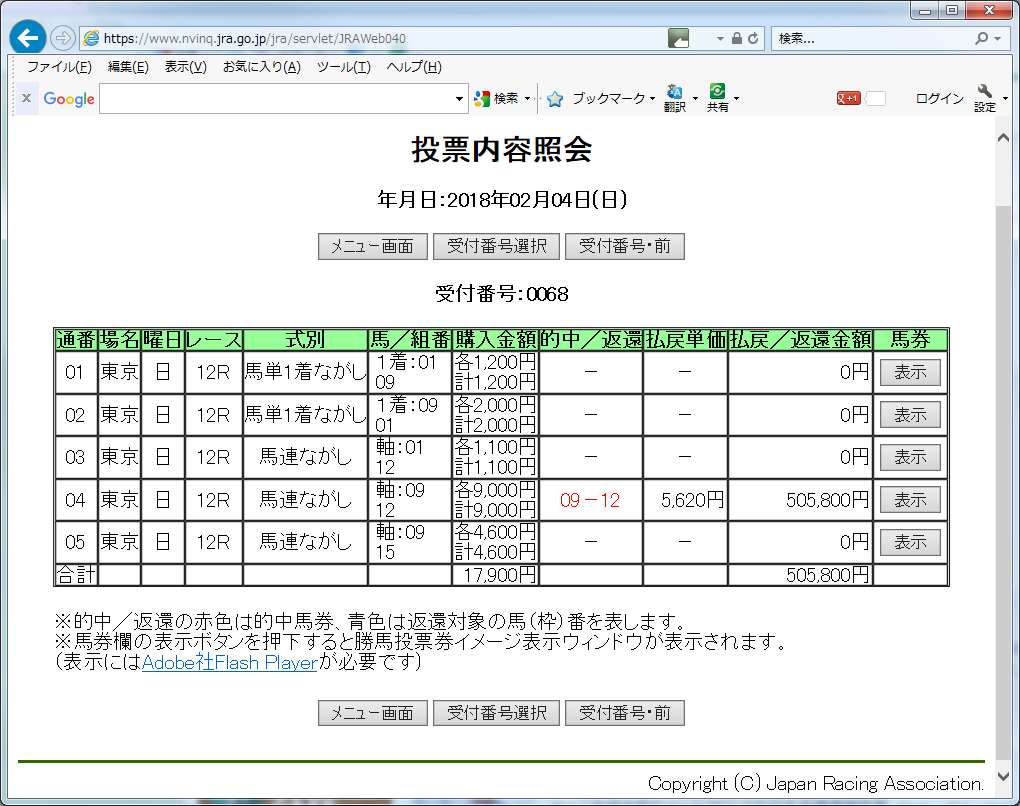
Task: Expand the 翻訳 dropdown arrow
Action: pos(695,99)
